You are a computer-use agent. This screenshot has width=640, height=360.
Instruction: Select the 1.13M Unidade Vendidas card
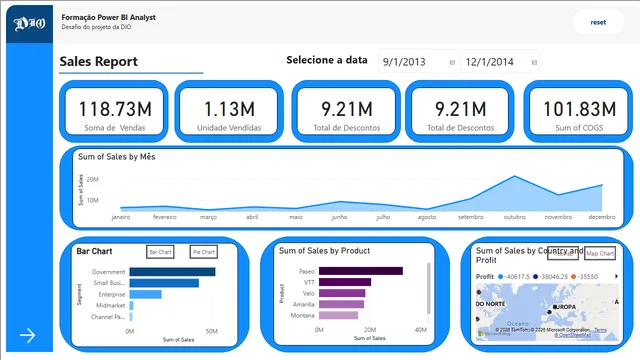point(229,111)
